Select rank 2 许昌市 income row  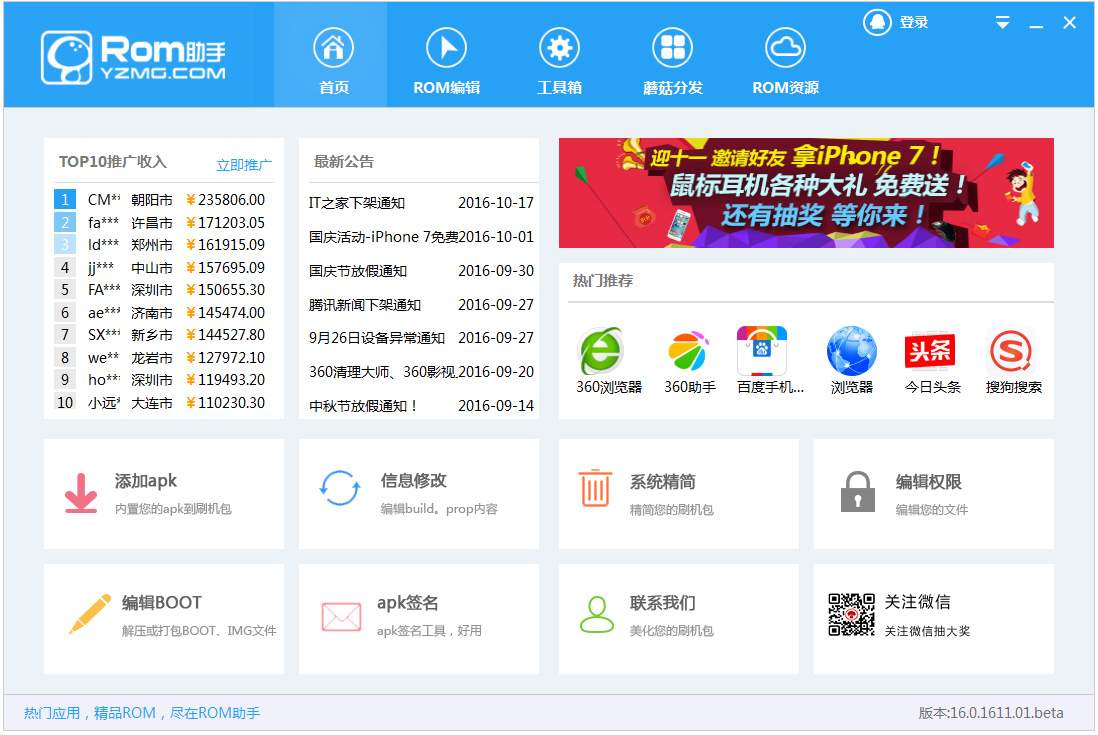160,223
